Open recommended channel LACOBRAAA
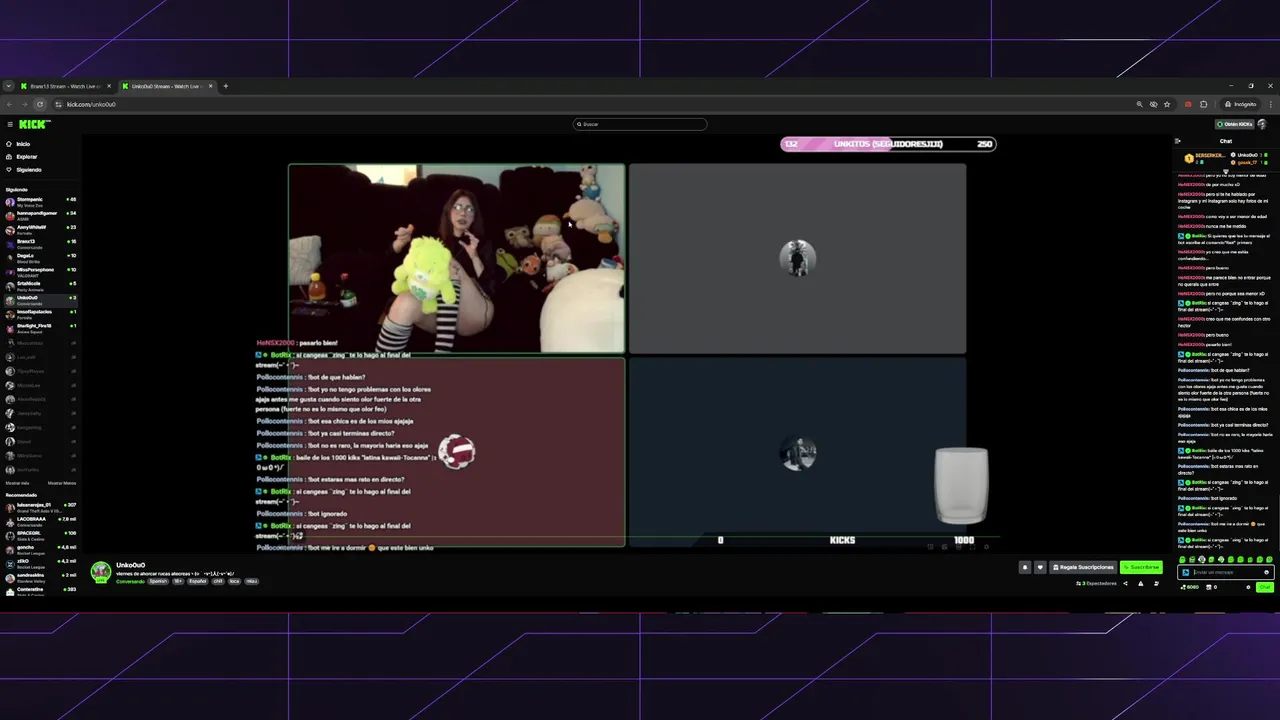 pyautogui.click(x=40, y=521)
